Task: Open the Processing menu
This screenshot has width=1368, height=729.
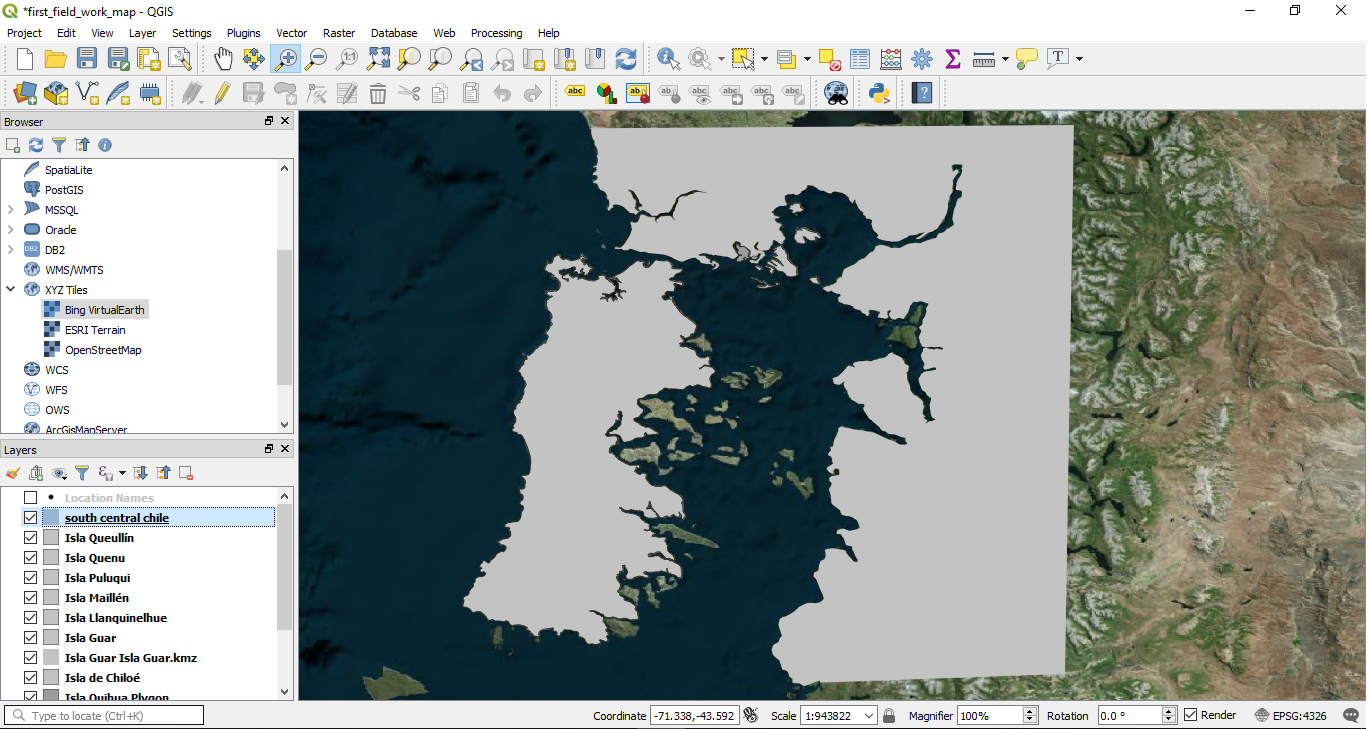Action: pyautogui.click(x=497, y=33)
